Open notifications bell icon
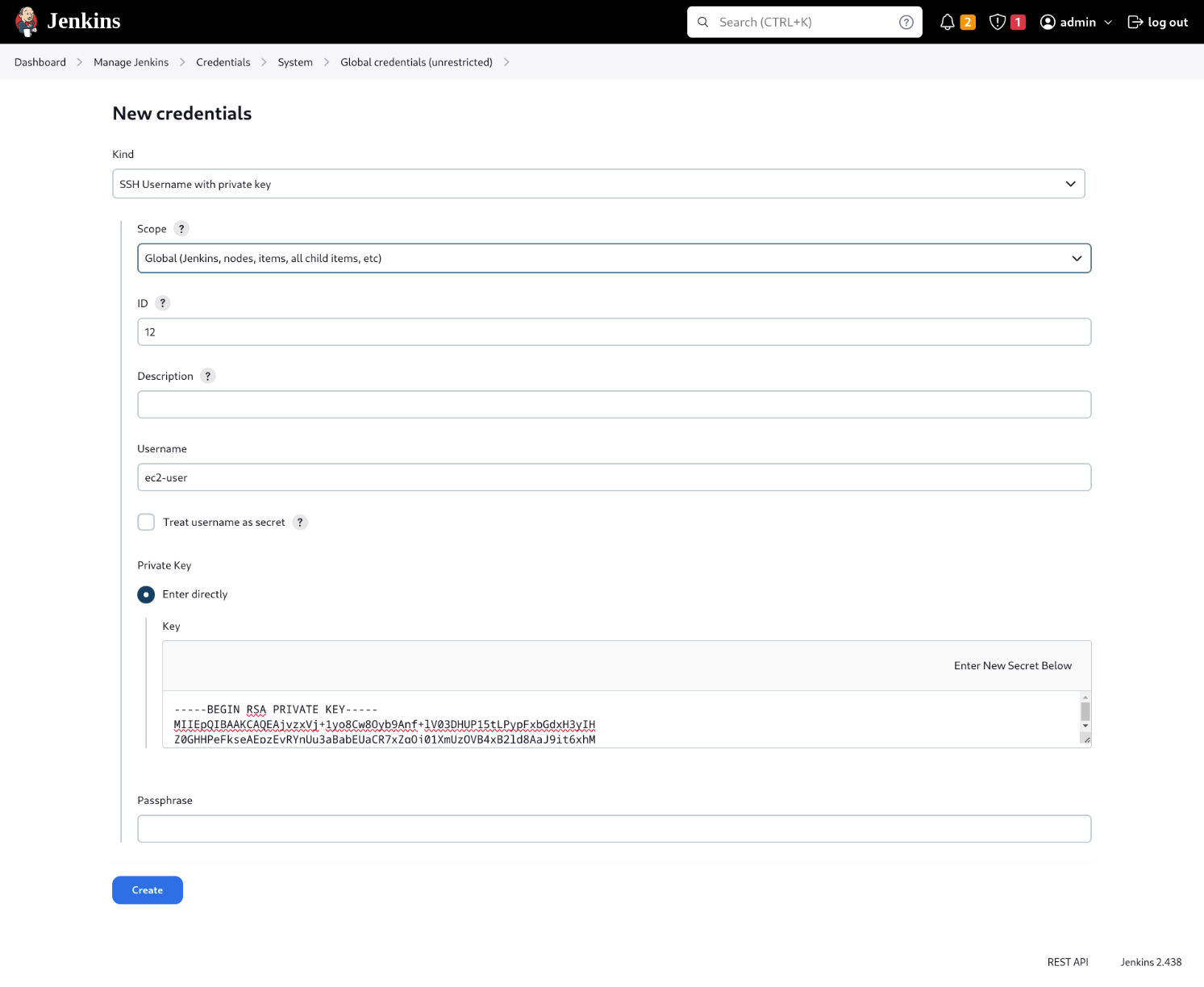1204x987 pixels. [948, 23]
